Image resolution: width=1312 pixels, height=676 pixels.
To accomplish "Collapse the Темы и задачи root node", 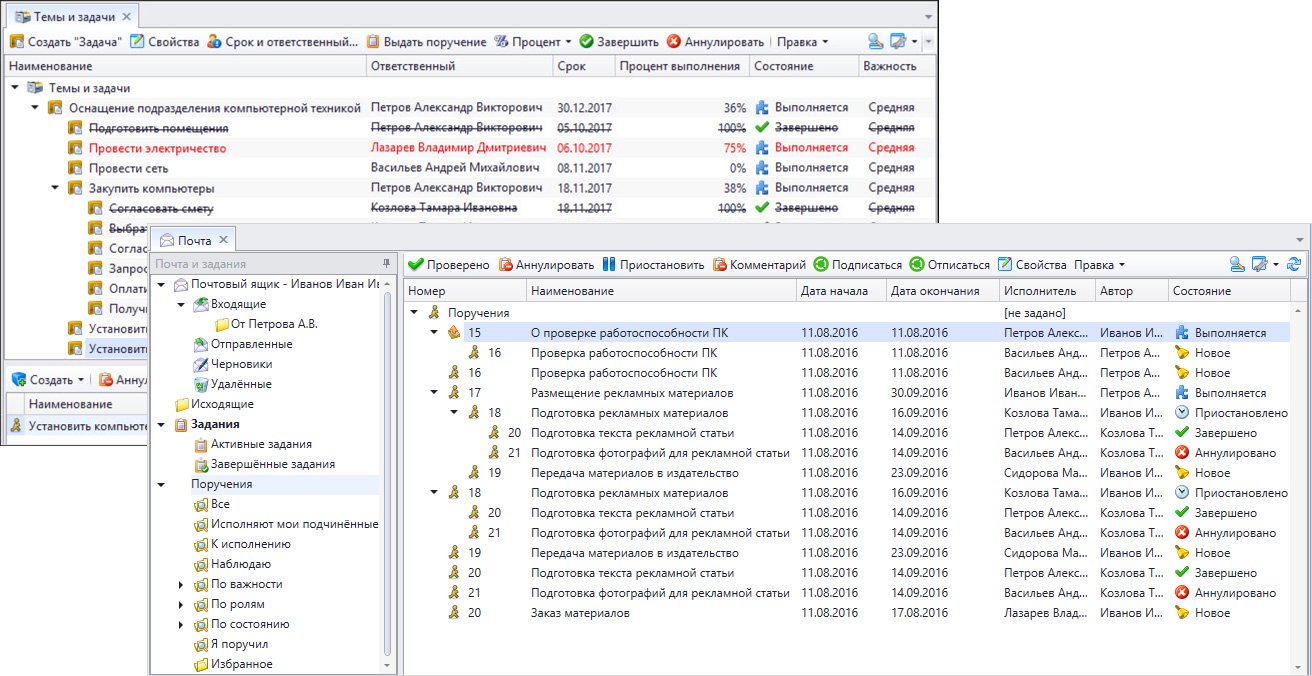I will (x=15, y=88).
